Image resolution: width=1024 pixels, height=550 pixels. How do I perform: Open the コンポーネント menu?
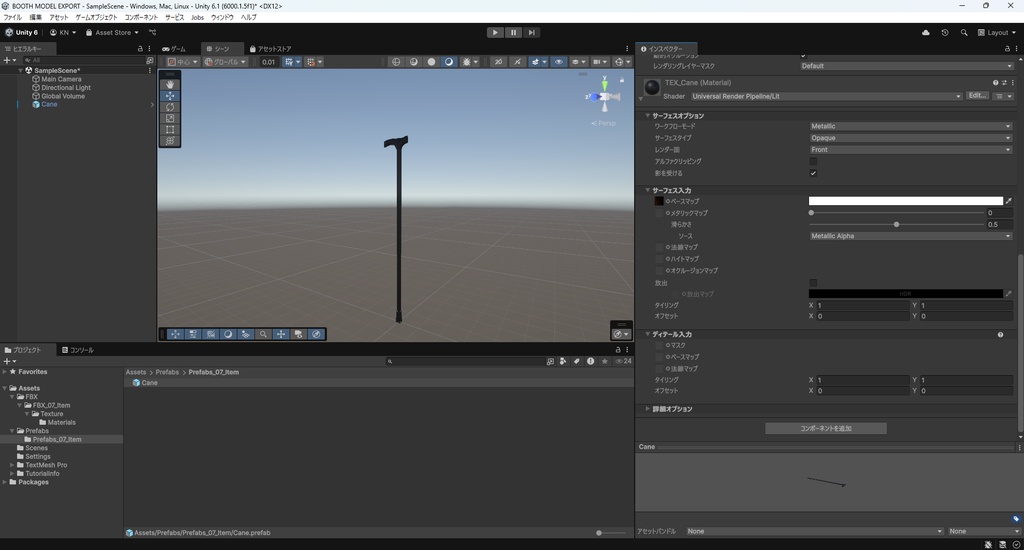[141, 17]
